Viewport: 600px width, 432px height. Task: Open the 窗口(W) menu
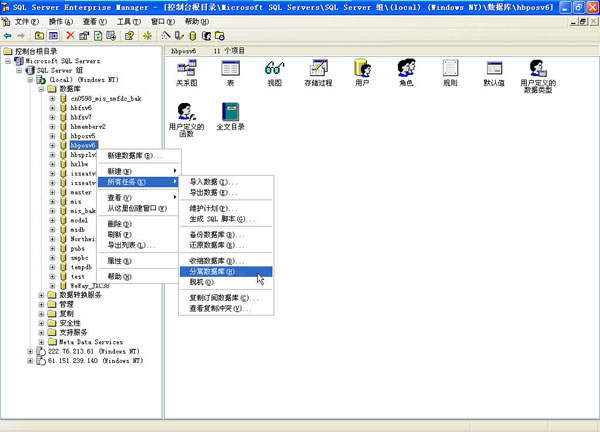tap(163, 22)
